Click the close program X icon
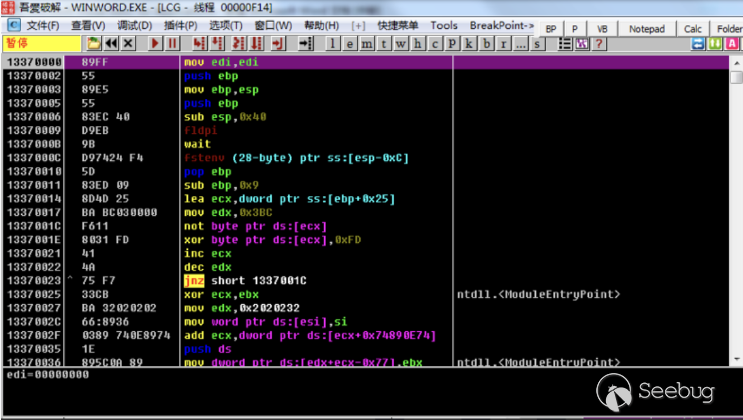The image size is (743, 420). [x=128, y=44]
